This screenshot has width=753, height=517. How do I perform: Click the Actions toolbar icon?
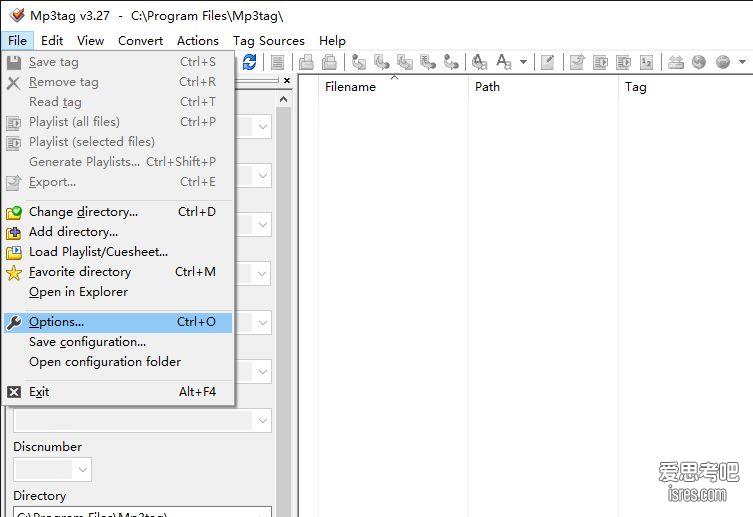point(479,62)
